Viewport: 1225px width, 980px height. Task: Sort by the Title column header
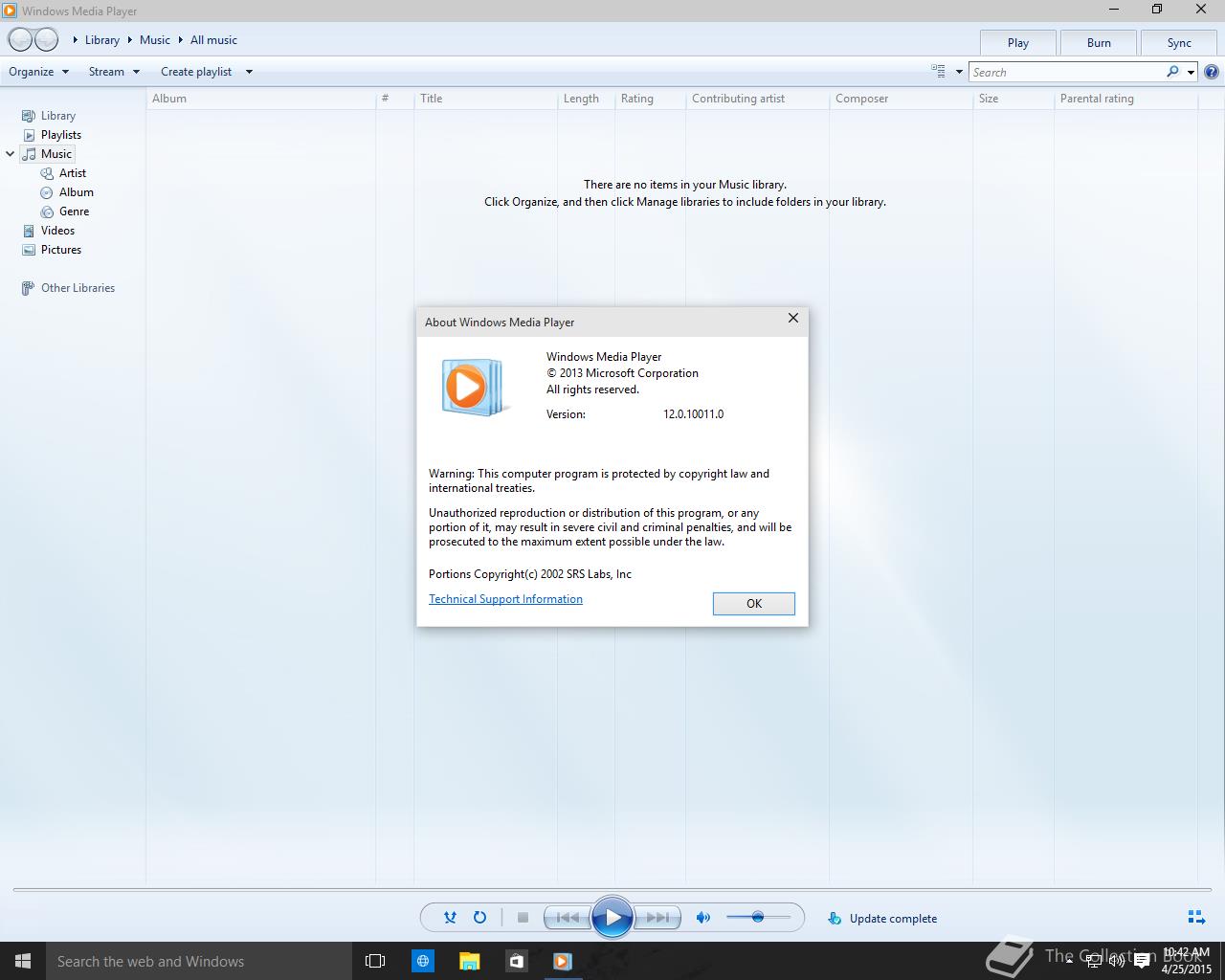485,99
